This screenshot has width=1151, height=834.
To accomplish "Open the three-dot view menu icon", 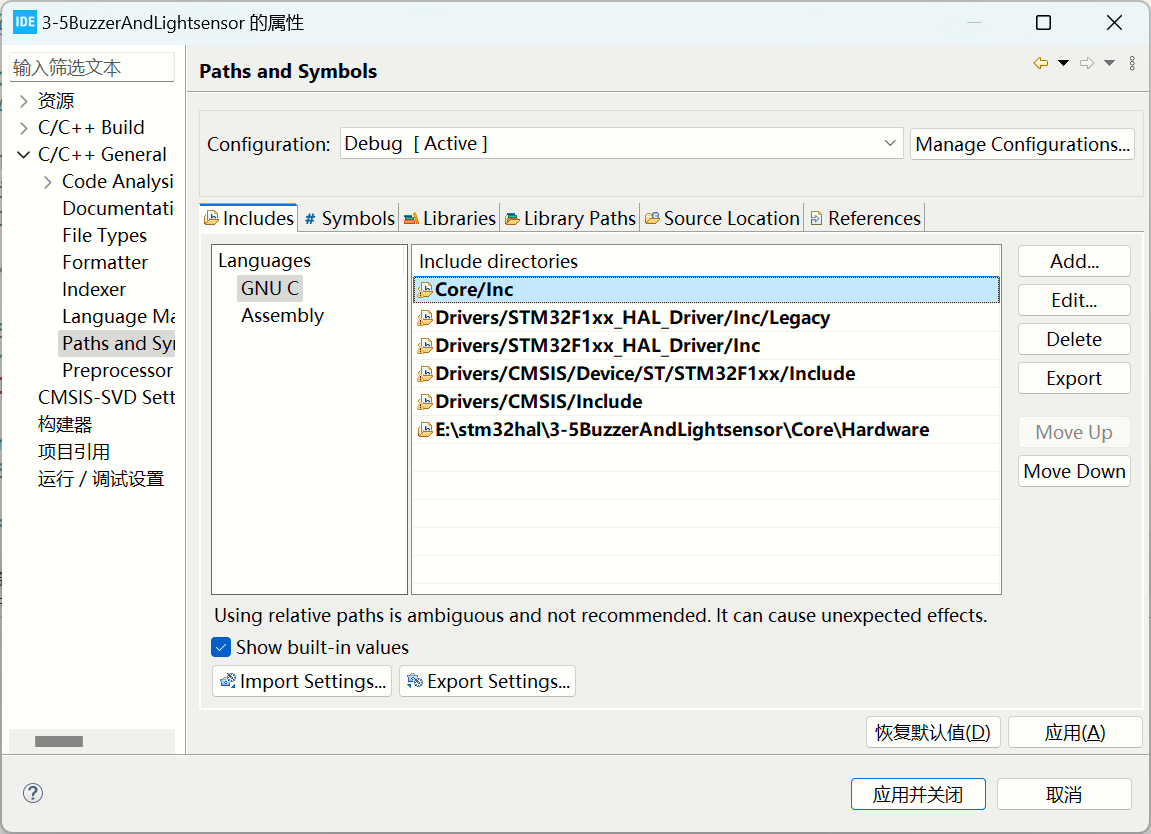I will 1132,63.
